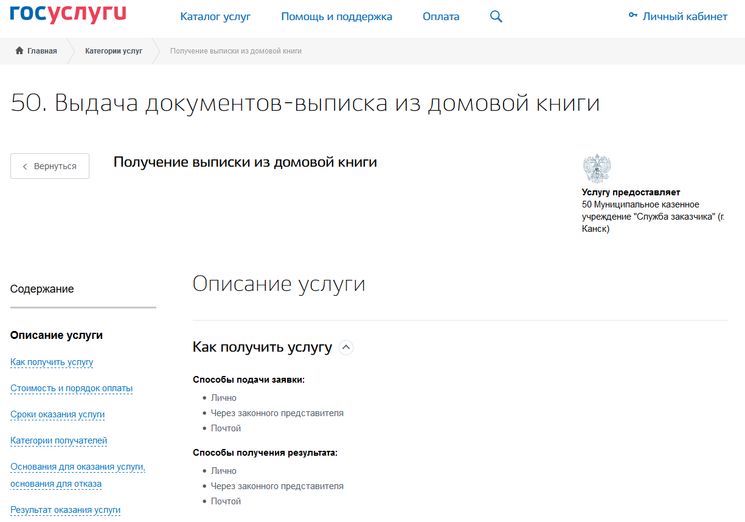
Task: Click the Способы подачи заявки label
Action: (x=248, y=380)
